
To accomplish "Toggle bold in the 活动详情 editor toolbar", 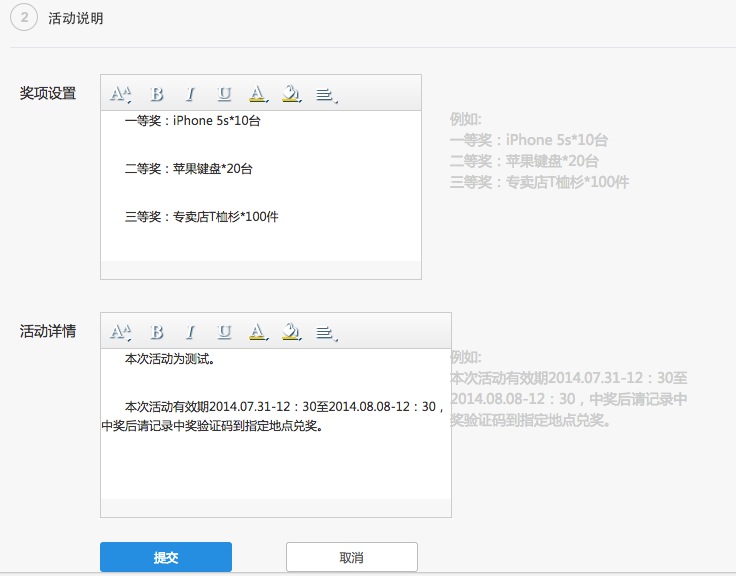I will pyautogui.click(x=157, y=332).
